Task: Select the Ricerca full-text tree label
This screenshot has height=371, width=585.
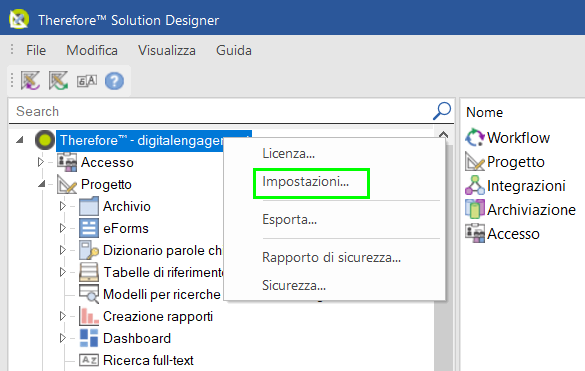Action: tap(148, 360)
